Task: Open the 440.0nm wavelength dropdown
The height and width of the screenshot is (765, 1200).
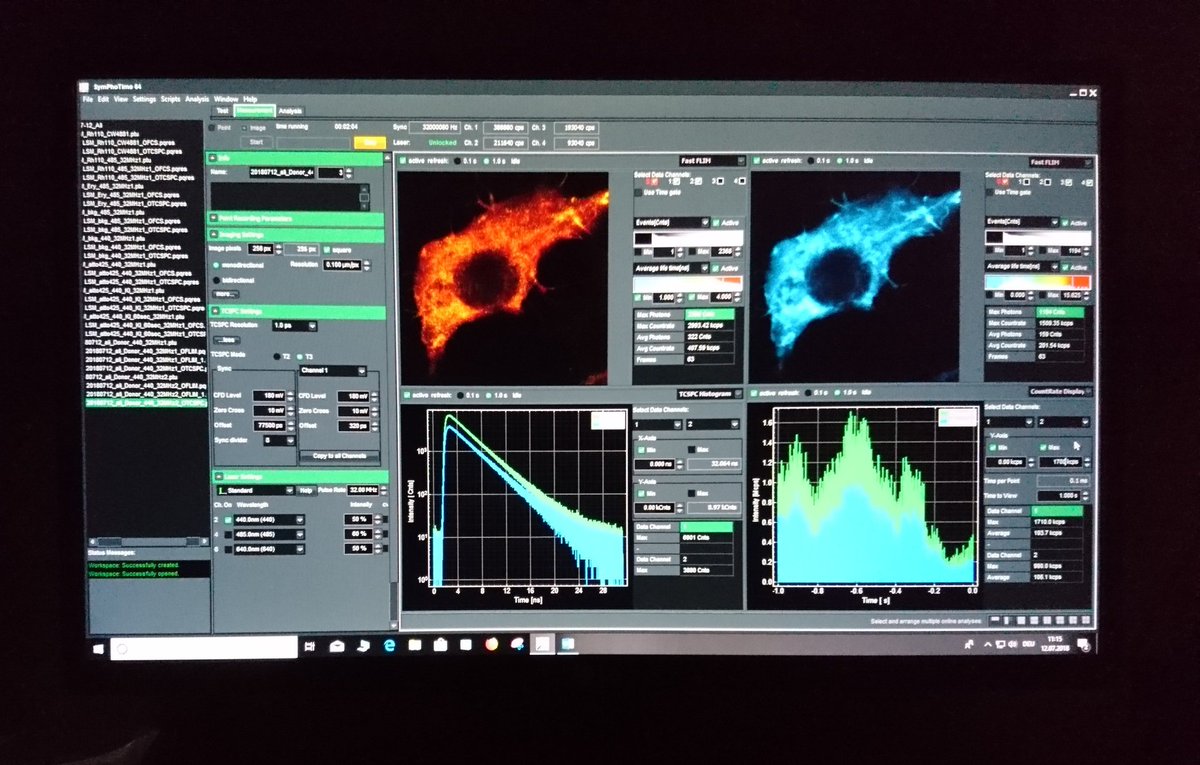Action: [x=270, y=520]
